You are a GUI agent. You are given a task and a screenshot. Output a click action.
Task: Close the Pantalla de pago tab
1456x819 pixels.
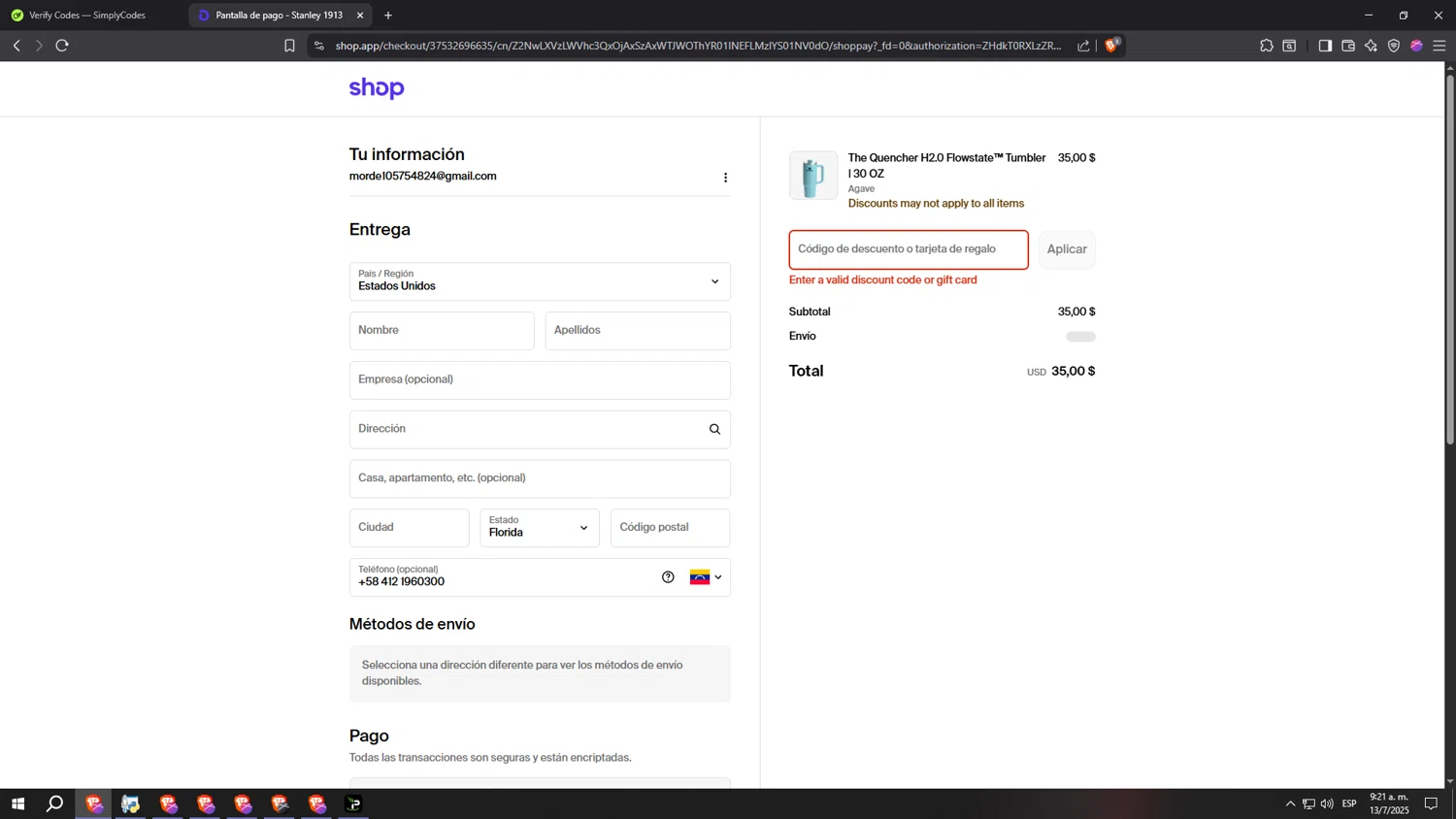point(360,16)
